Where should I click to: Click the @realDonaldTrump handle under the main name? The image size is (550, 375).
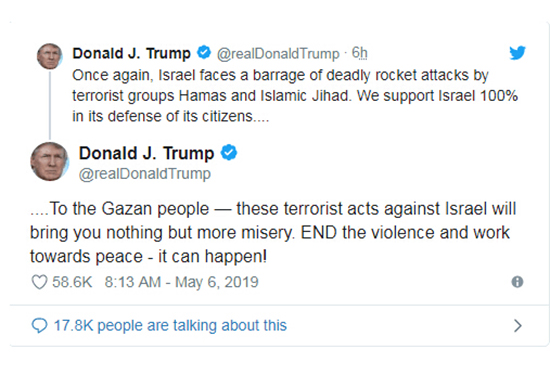[145, 174]
